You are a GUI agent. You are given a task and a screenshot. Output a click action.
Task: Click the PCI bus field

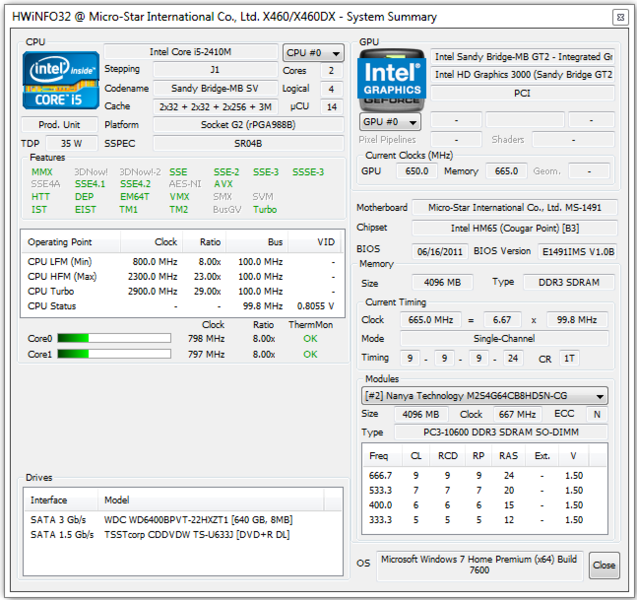point(522,93)
